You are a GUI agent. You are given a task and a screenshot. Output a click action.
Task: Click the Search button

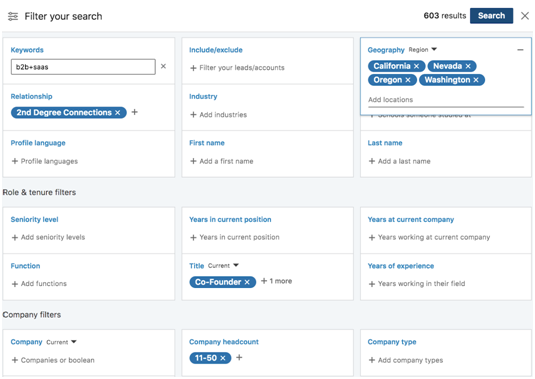point(491,16)
